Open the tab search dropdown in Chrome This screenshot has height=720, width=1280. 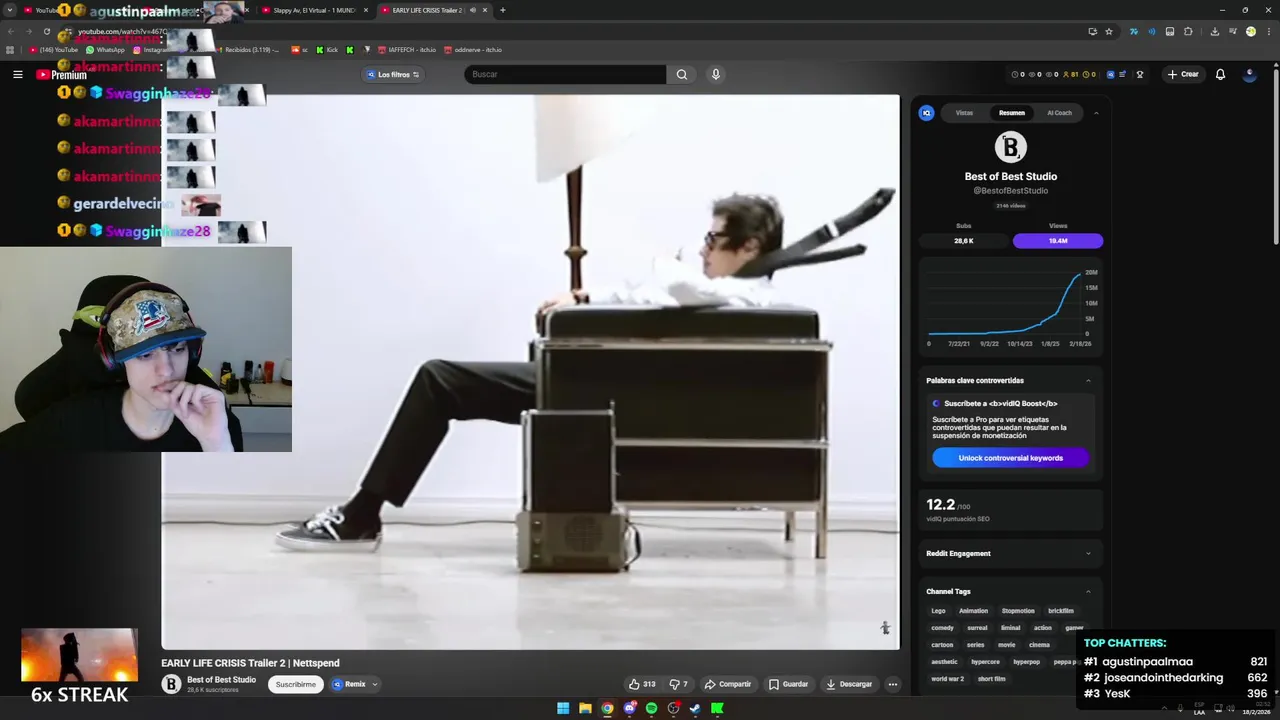(x=12, y=10)
